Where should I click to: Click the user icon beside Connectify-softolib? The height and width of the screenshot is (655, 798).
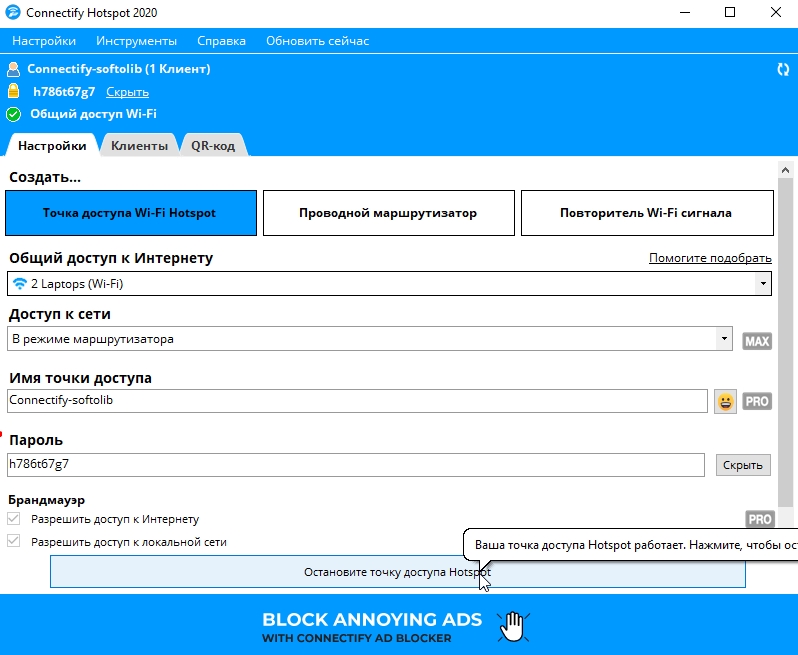[13, 69]
